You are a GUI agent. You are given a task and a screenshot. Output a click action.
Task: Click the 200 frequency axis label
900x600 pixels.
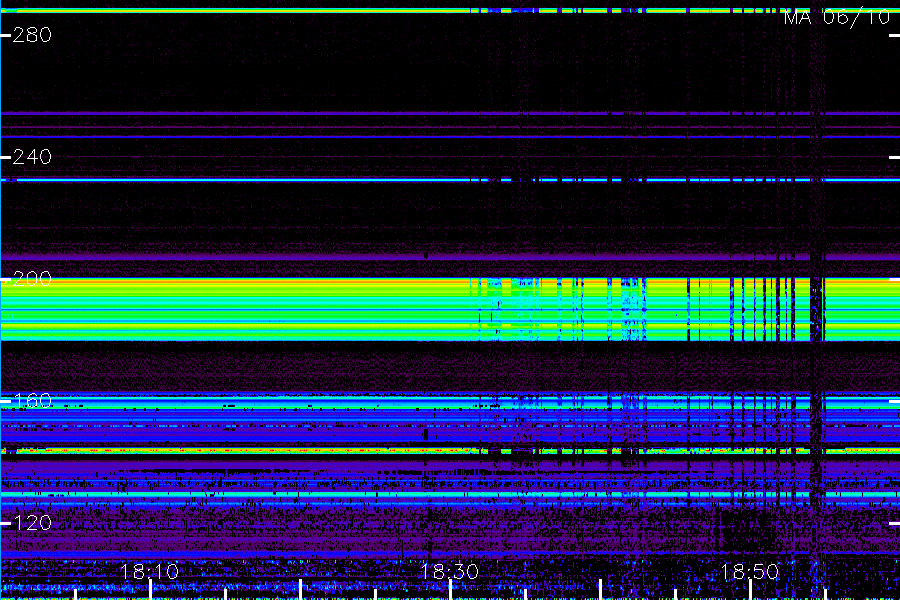(32, 279)
